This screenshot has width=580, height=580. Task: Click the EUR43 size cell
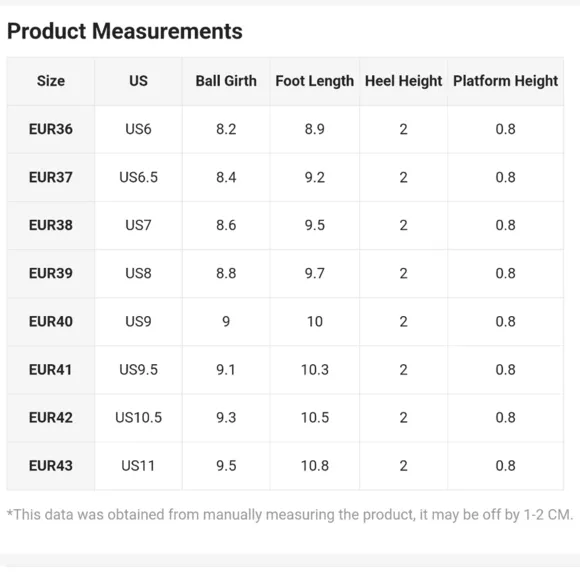pos(51,466)
